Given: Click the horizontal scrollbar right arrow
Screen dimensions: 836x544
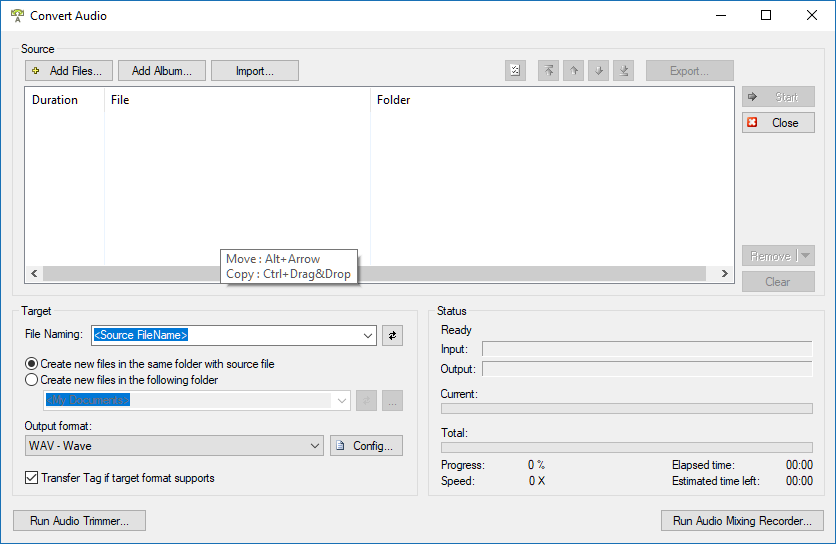Looking at the screenshot, I should (x=726, y=274).
